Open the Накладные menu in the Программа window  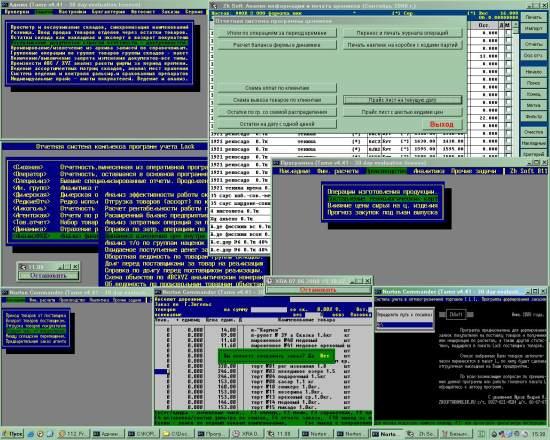(x=295, y=171)
